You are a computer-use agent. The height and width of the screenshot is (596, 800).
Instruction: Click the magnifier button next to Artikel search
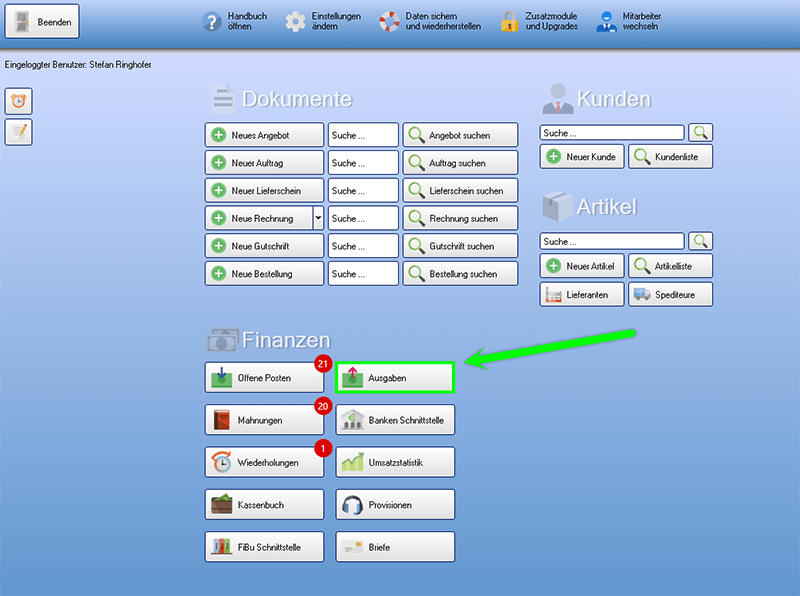point(701,241)
